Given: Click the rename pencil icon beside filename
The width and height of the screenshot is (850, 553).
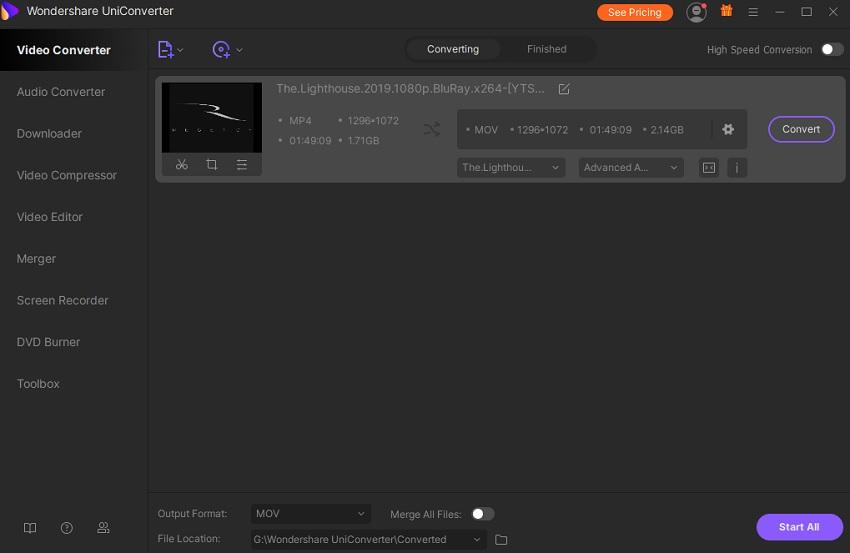Looking at the screenshot, I should [564, 89].
